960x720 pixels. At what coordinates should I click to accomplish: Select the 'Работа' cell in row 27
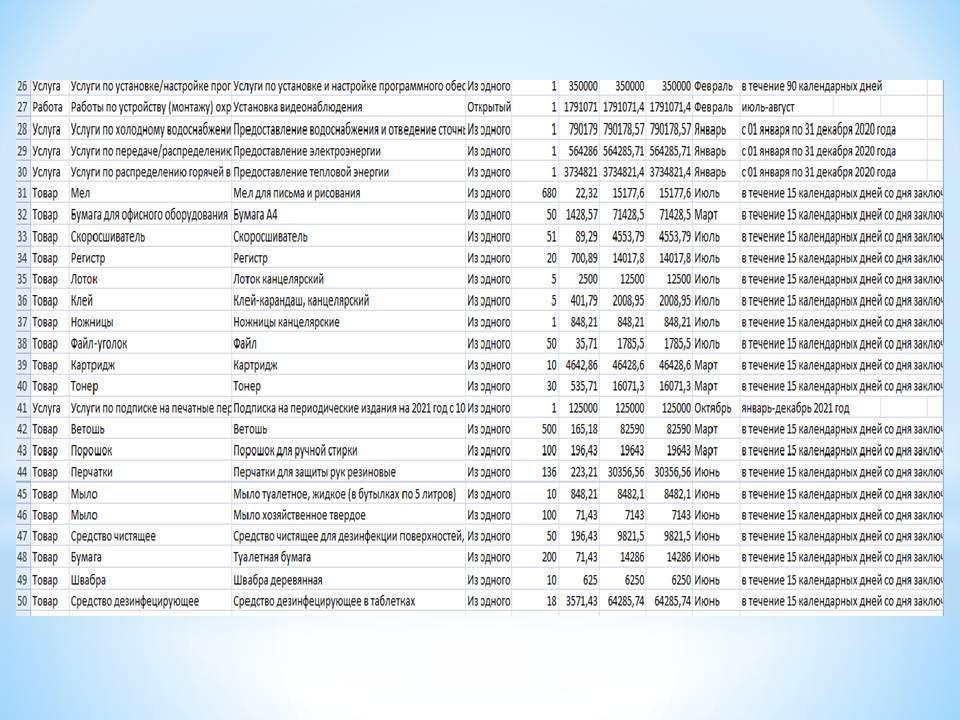[x=47, y=107]
